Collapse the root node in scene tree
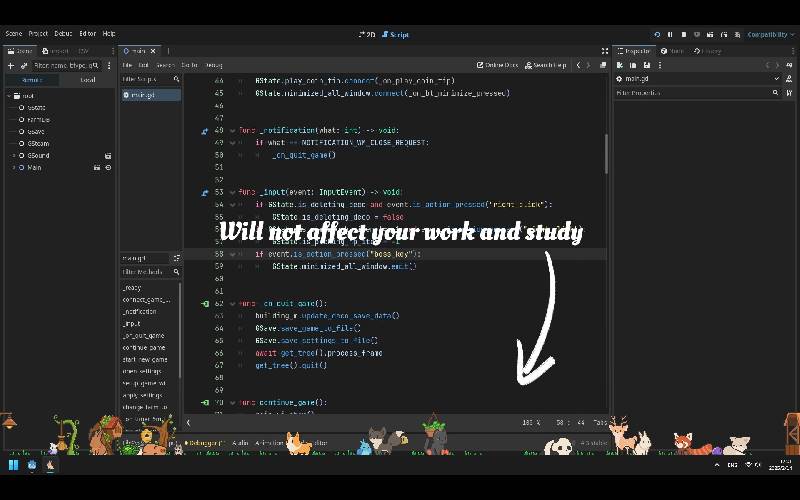Screen dimensions: 800x500 10,96
